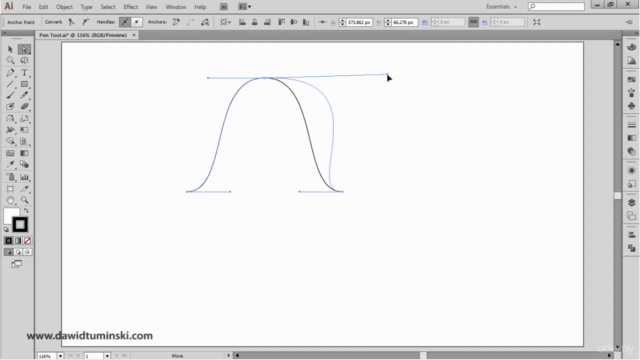The image size is (640, 360).
Task: Open the Type menu
Action: [86, 7]
